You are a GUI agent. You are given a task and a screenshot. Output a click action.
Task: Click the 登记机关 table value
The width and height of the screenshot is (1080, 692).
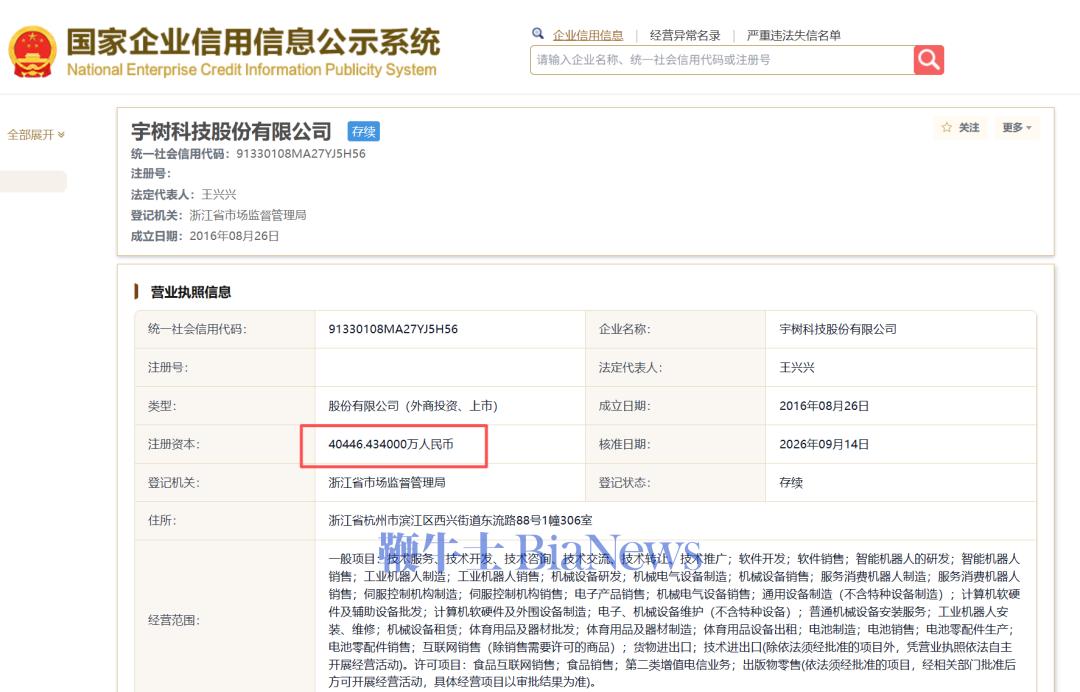[x=387, y=483]
